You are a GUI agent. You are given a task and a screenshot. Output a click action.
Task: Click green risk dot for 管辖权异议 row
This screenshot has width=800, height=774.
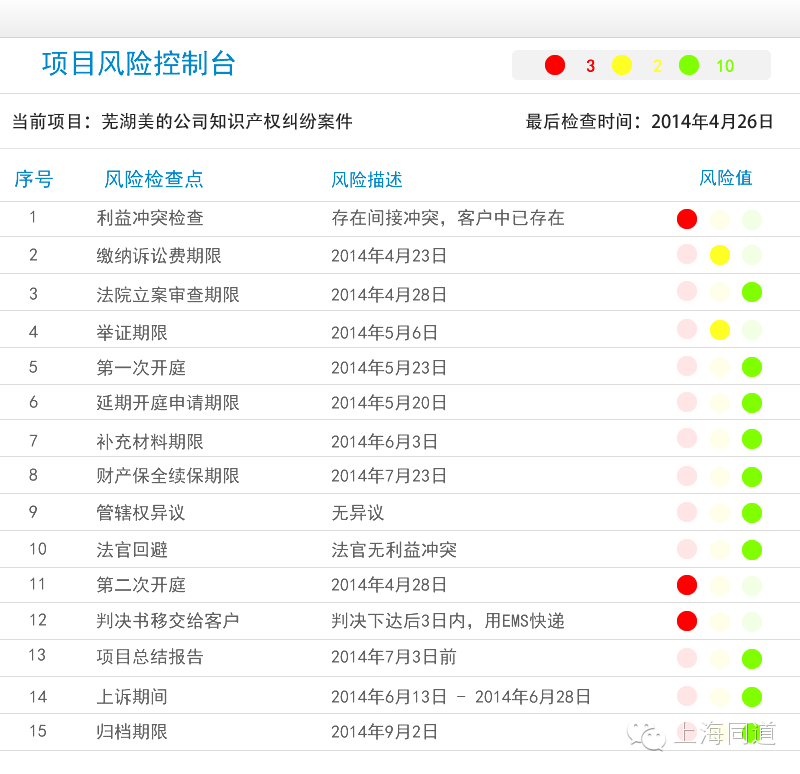(x=752, y=513)
